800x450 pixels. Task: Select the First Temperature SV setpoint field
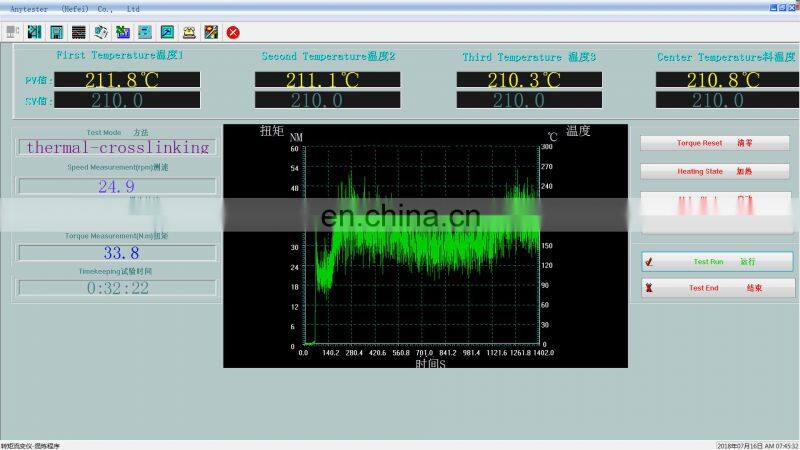coord(126,100)
